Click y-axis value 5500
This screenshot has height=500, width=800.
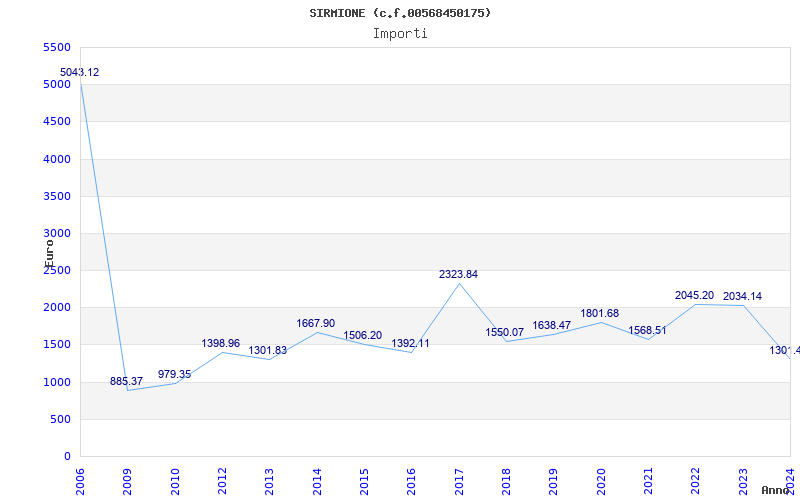[57, 47]
